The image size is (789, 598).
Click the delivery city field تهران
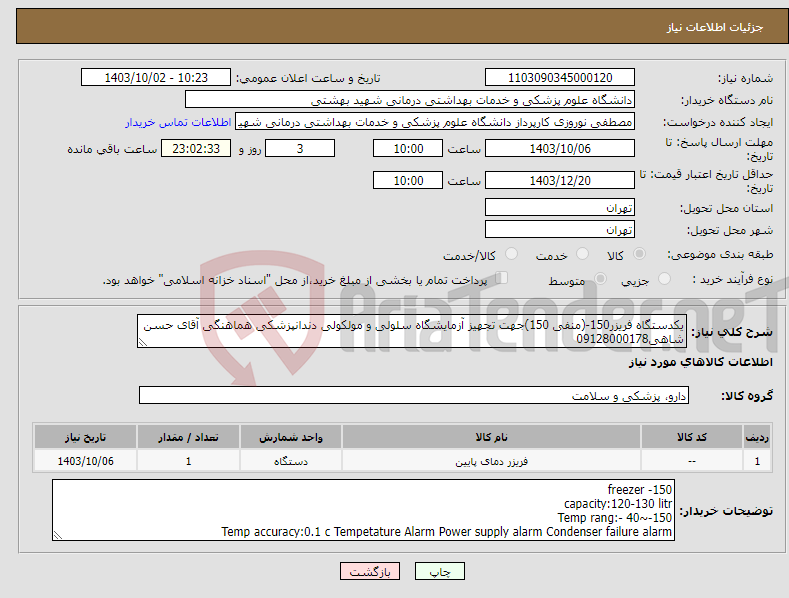click(560, 230)
